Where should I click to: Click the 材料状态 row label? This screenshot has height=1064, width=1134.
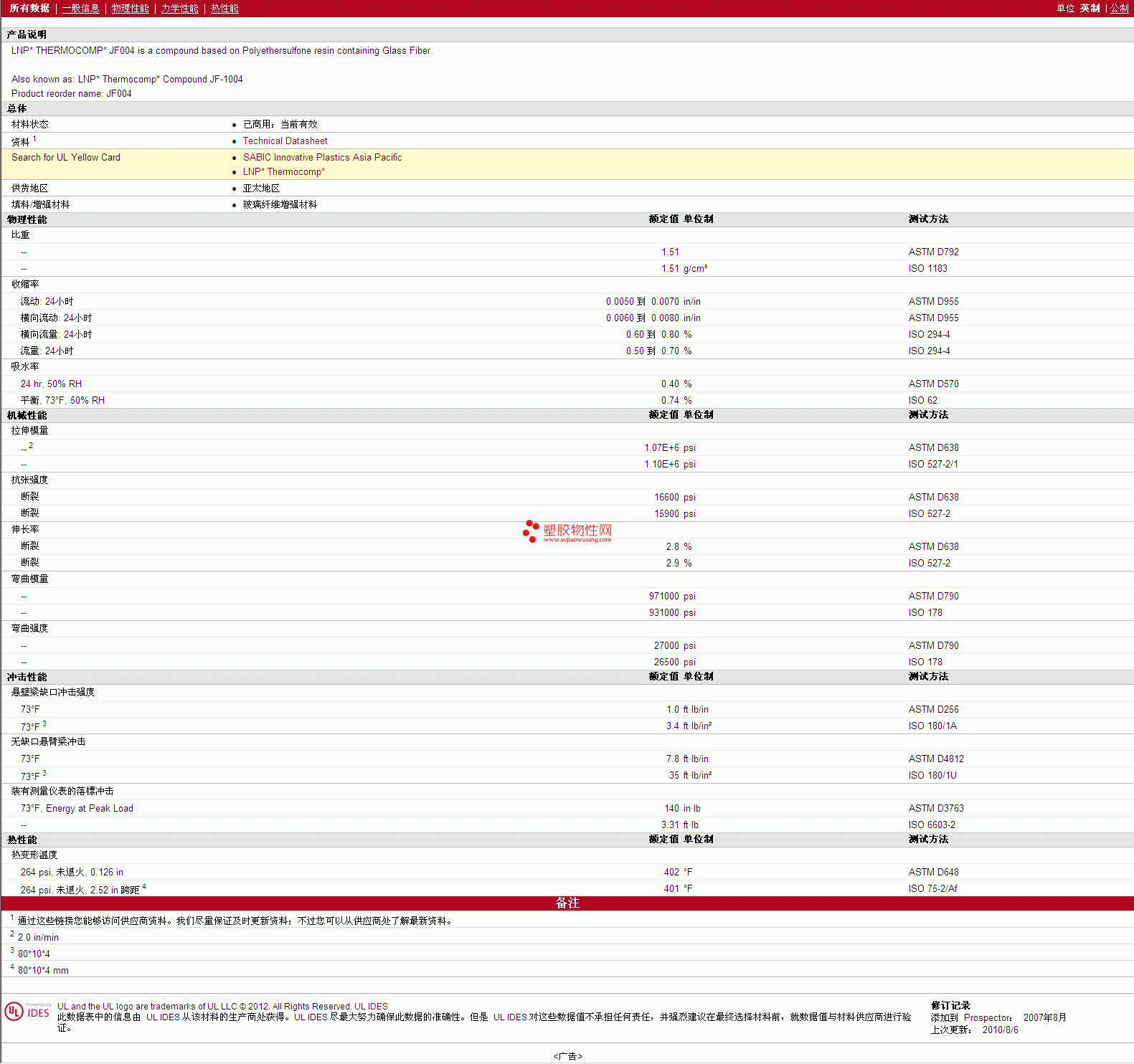(30, 125)
